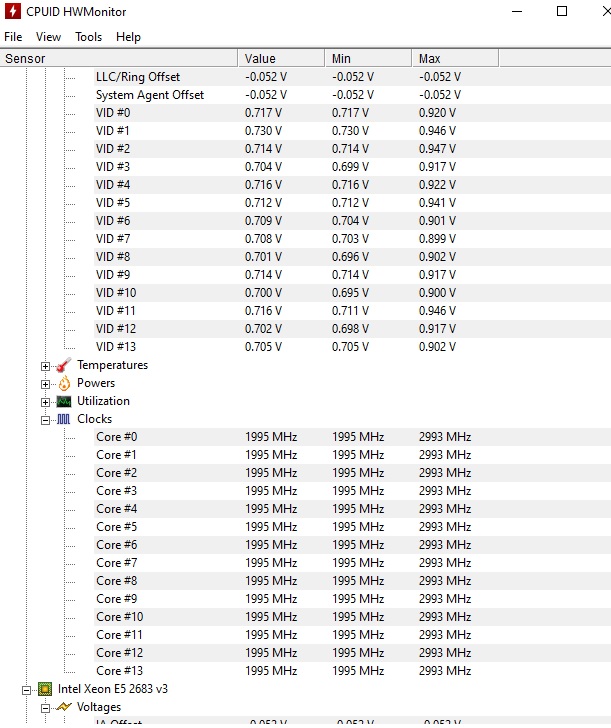Select the Clocks tree label
This screenshot has width=611, height=728.
click(94, 419)
